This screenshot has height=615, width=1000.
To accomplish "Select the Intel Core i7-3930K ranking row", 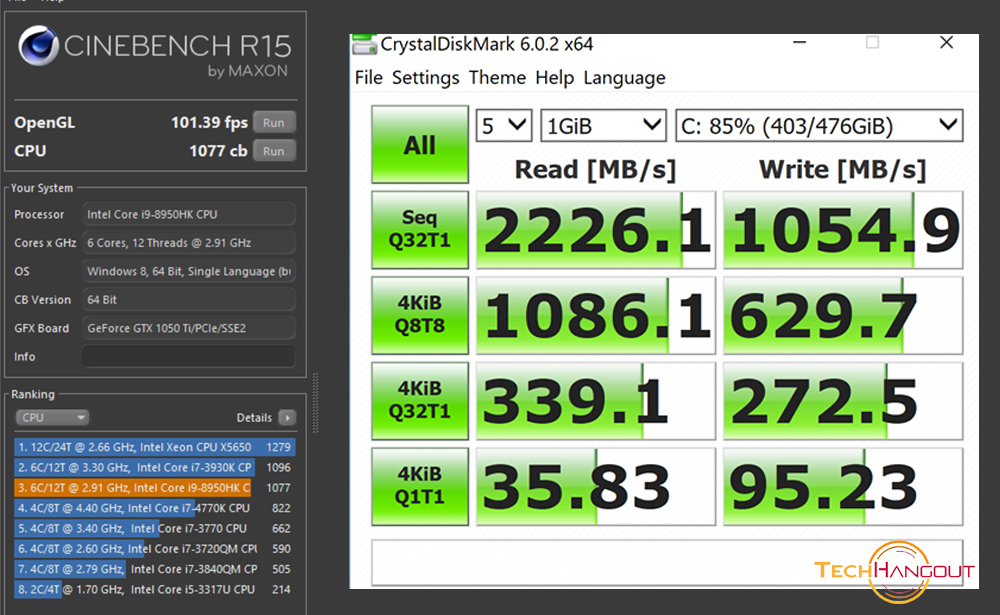I will (154, 468).
